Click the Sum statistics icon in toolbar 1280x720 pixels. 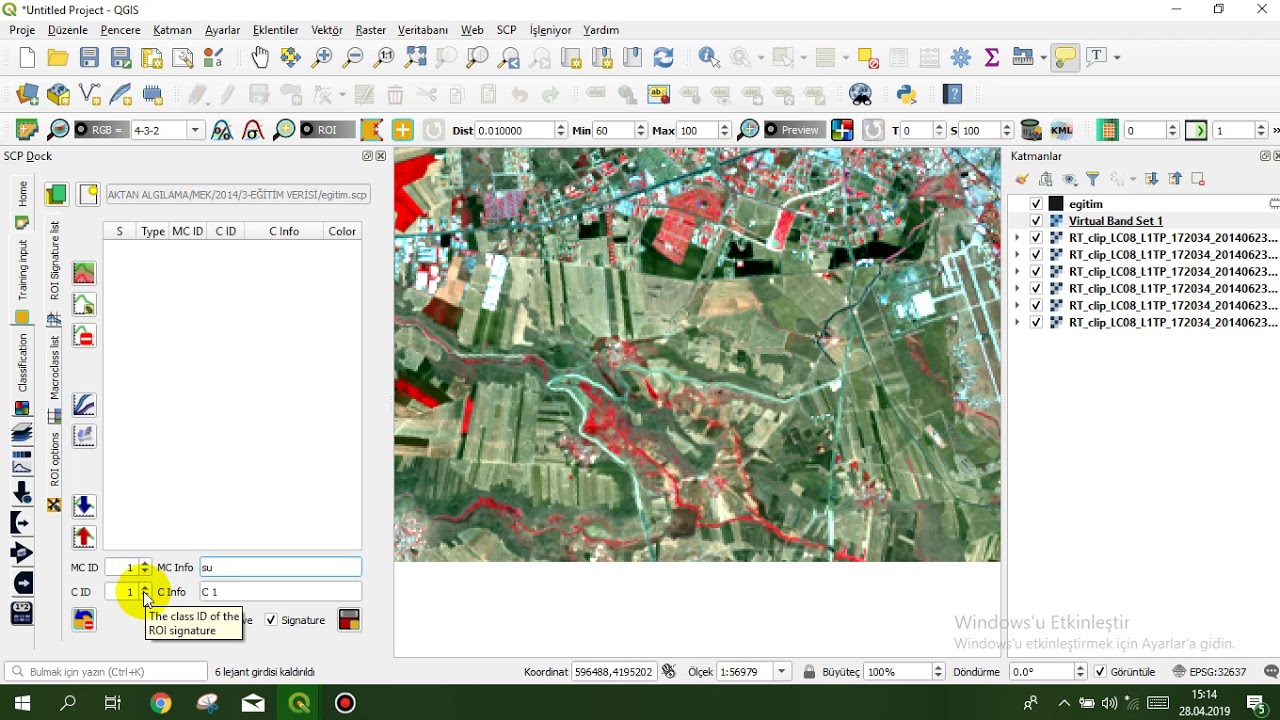click(992, 57)
